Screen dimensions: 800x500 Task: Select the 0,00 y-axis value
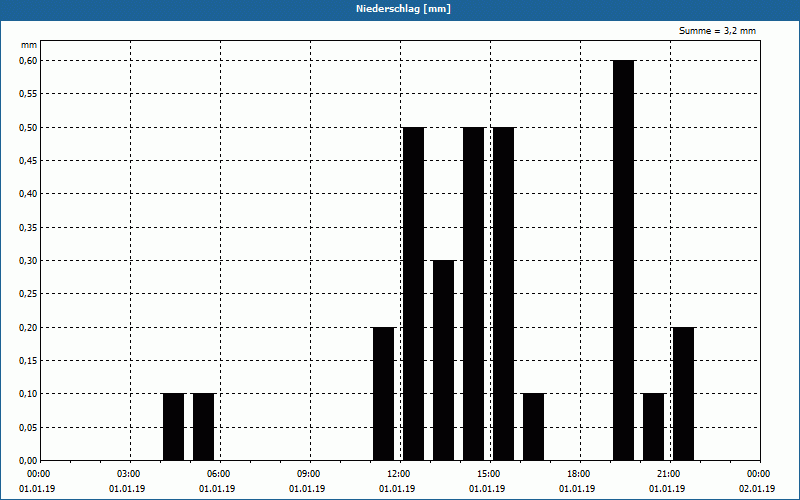(28, 461)
